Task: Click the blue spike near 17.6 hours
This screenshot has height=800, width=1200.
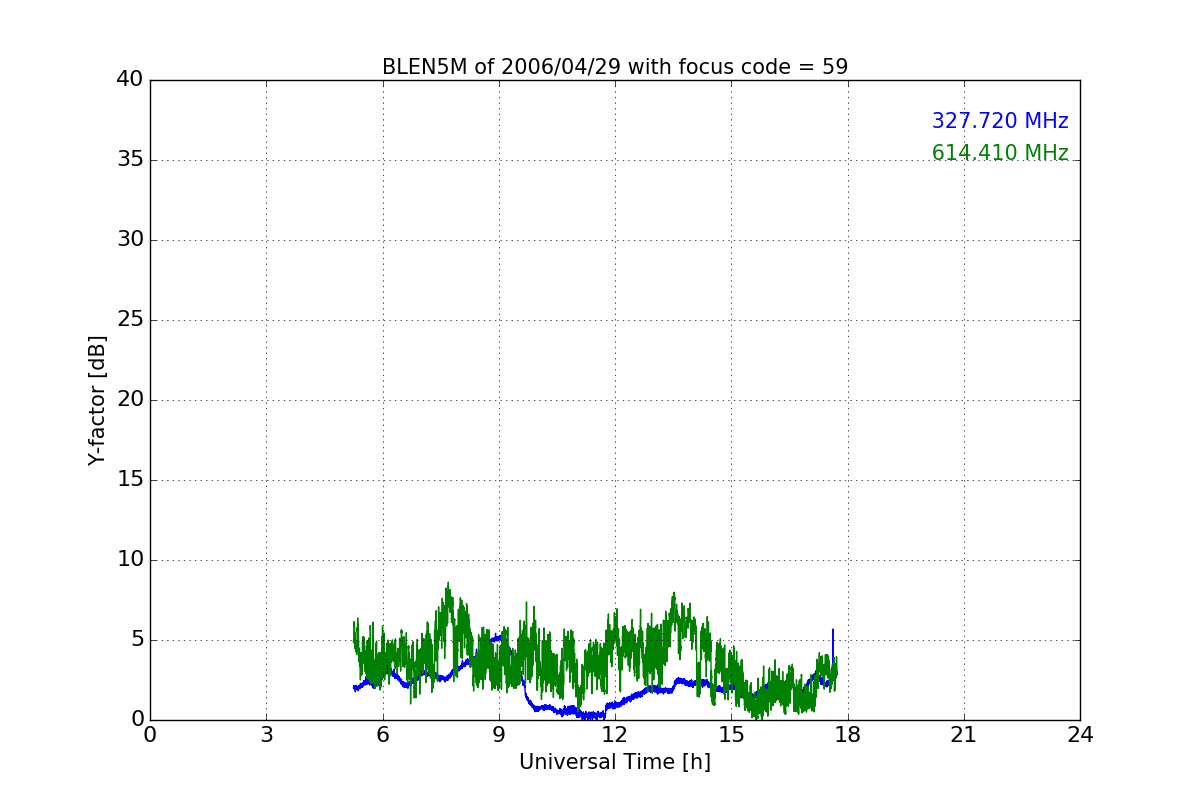Action: [833, 645]
